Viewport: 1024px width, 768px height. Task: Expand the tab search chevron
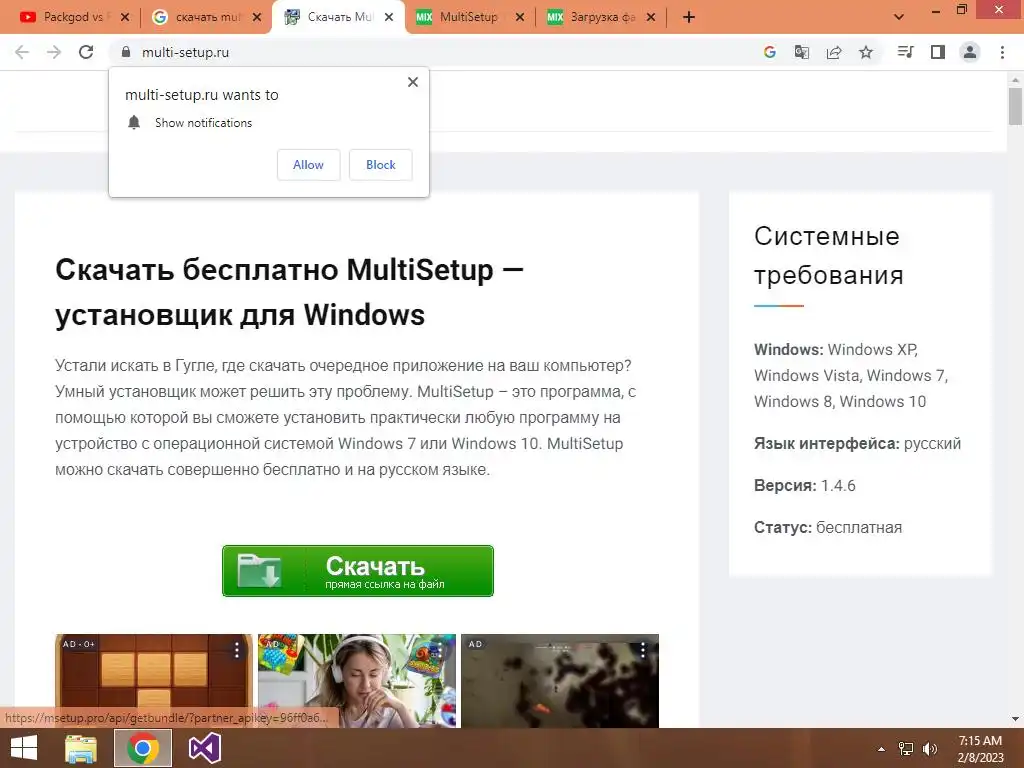[899, 17]
